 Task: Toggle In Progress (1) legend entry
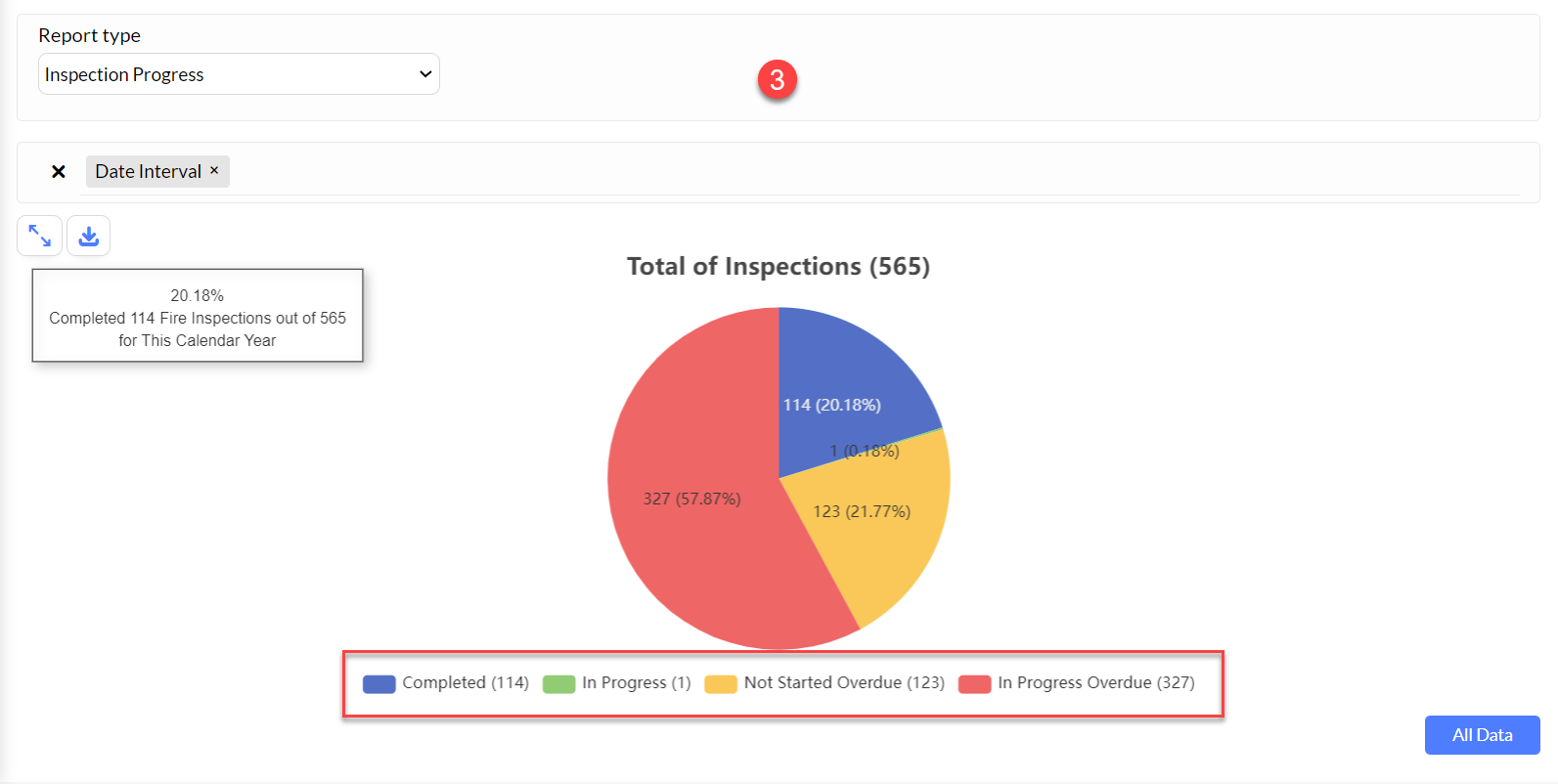coord(617,683)
